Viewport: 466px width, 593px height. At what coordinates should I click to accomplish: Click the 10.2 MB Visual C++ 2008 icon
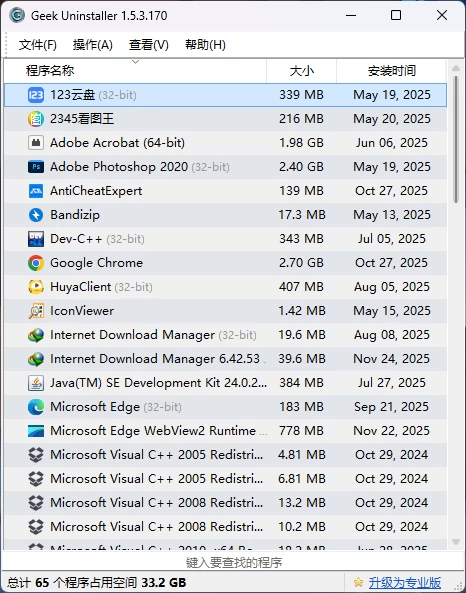pyautogui.click(x=36, y=527)
